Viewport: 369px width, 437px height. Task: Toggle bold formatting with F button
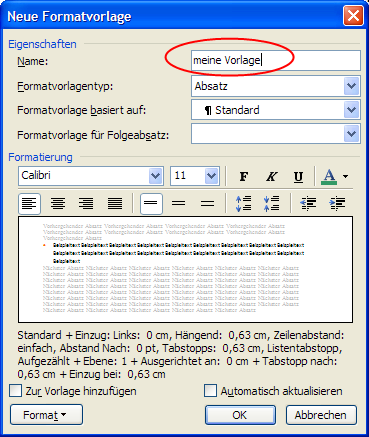244,176
